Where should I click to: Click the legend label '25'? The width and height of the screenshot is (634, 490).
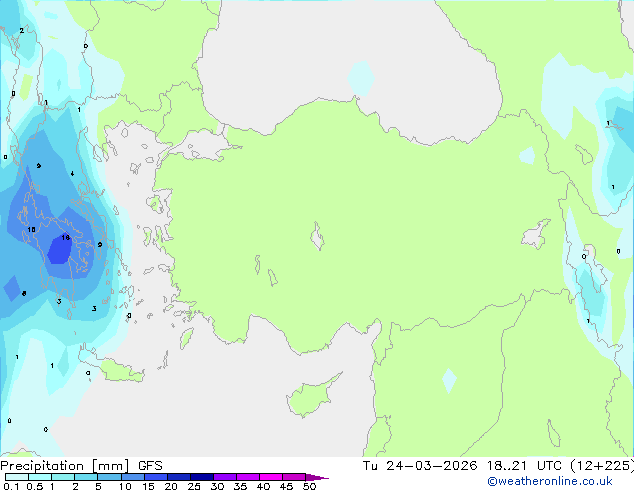coord(194,486)
